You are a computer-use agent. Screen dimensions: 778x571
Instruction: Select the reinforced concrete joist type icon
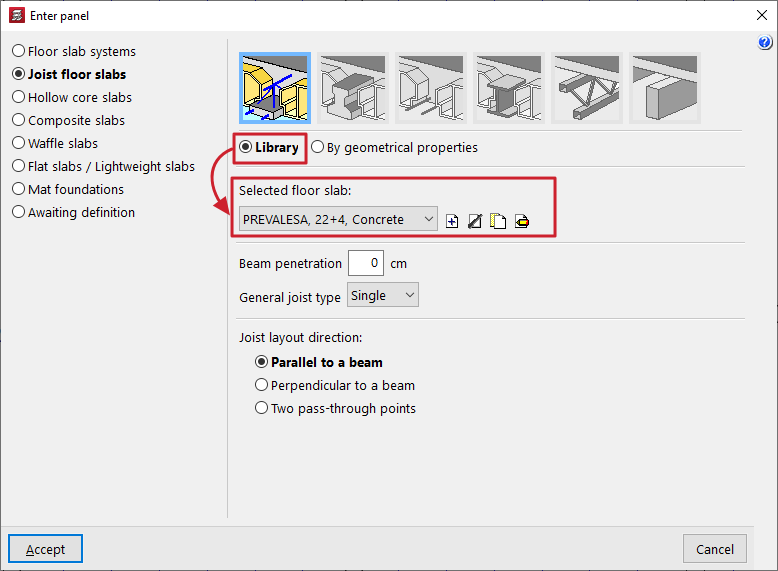[275, 88]
